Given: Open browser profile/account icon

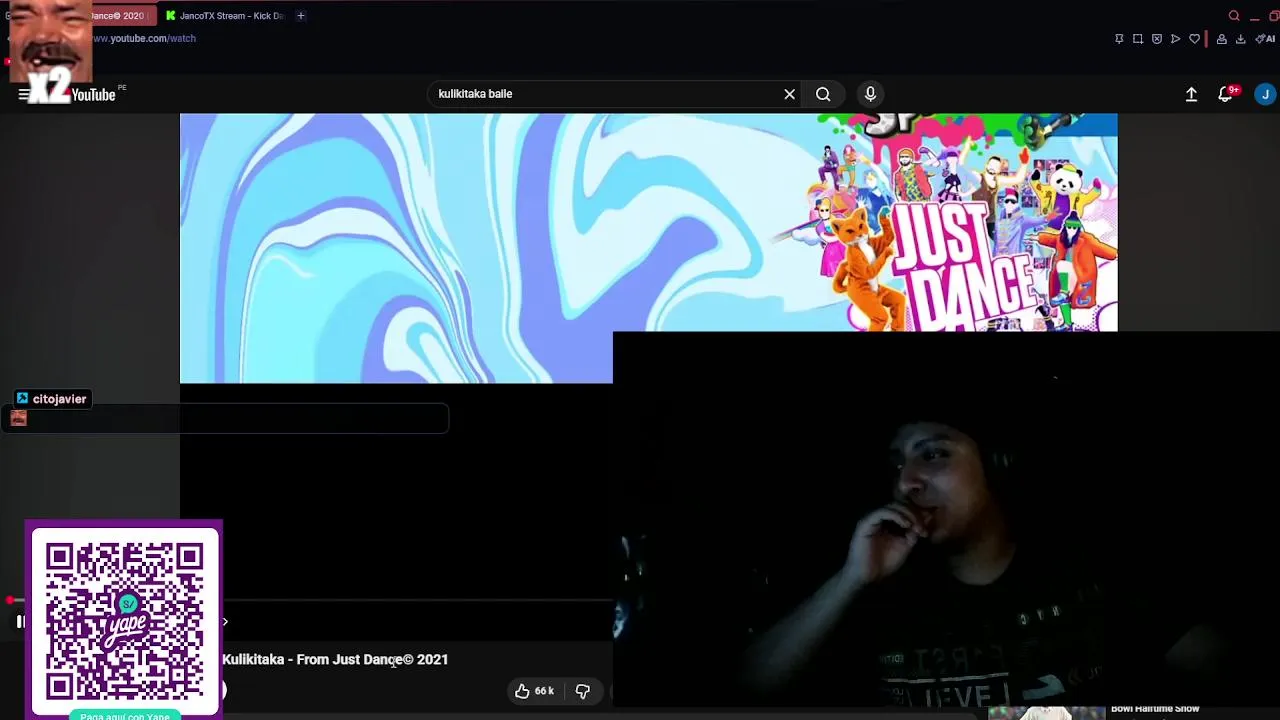Looking at the screenshot, I should coord(1221,39).
